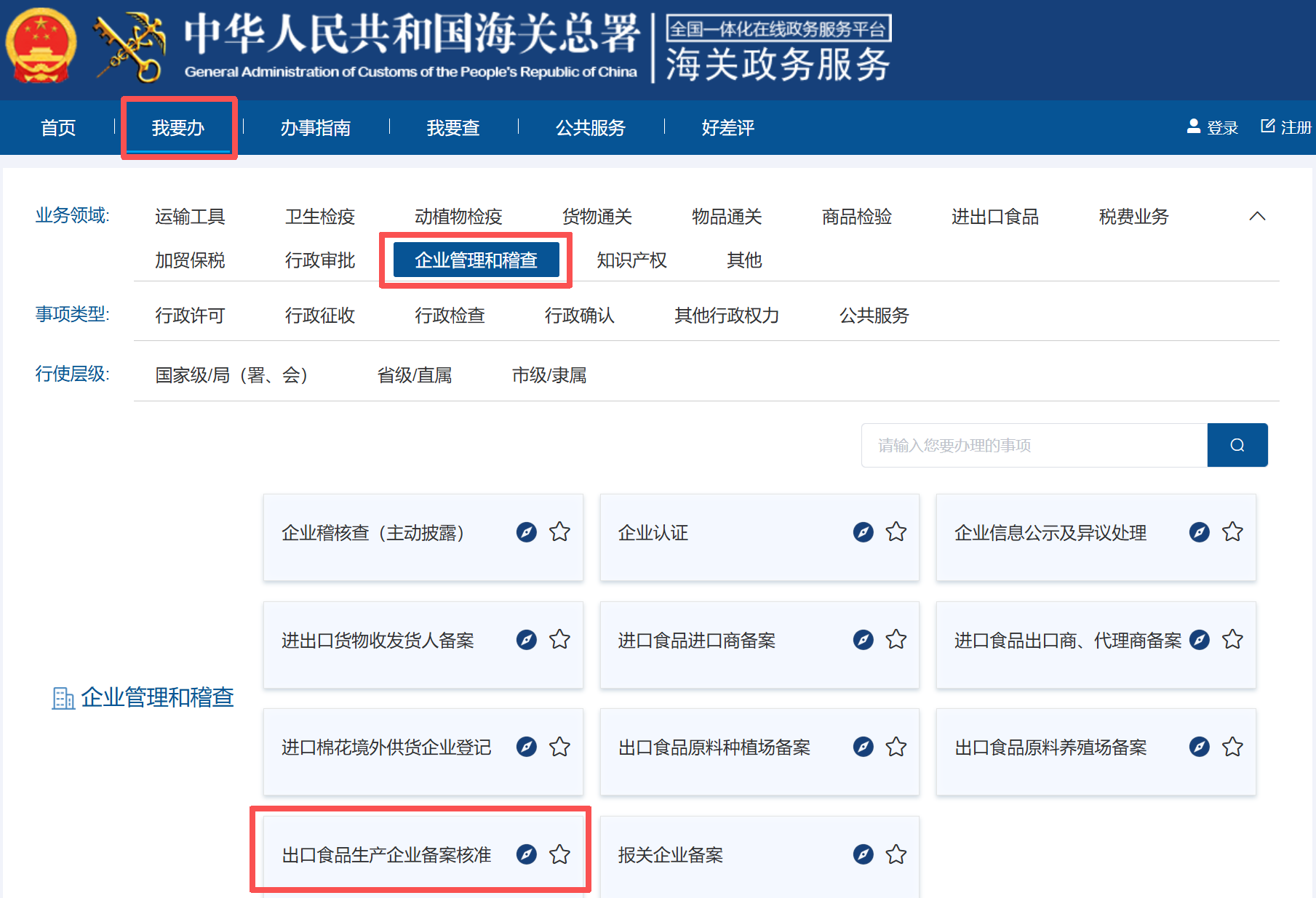The width and height of the screenshot is (1316, 898).
Task: Open the 办事指南 navigation tab
Action: 315,128
